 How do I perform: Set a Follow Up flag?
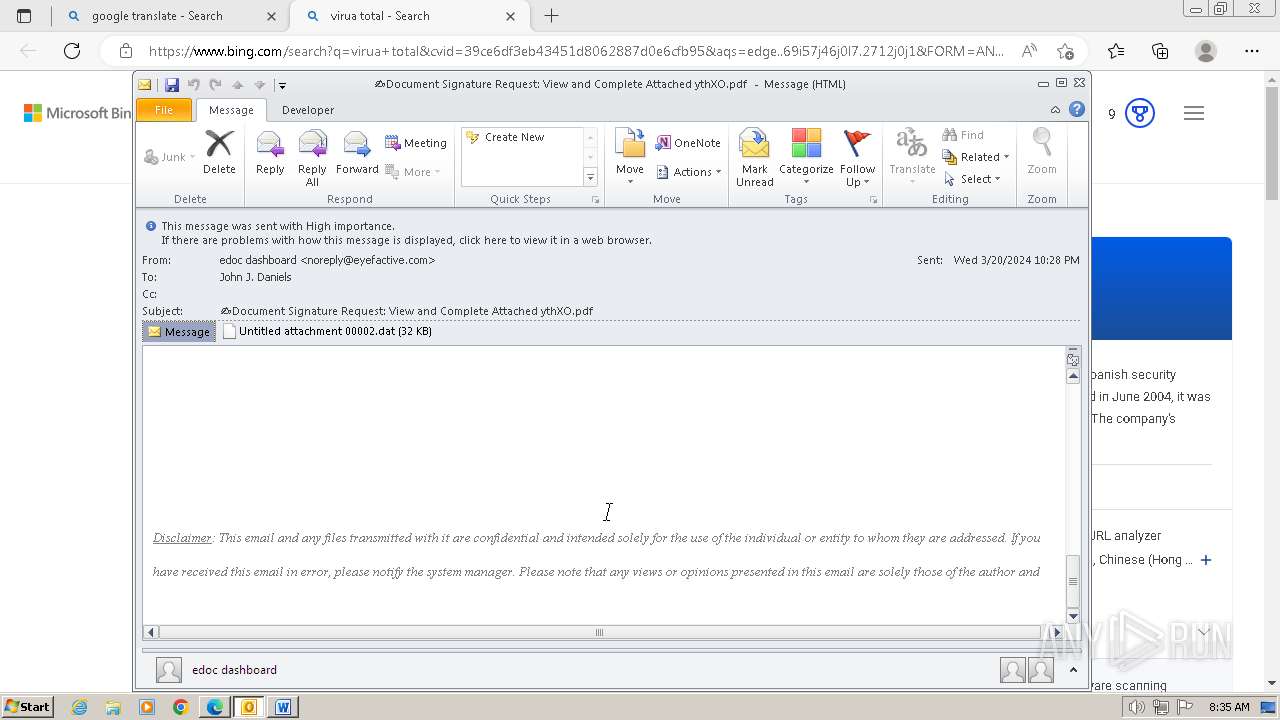pos(857,158)
